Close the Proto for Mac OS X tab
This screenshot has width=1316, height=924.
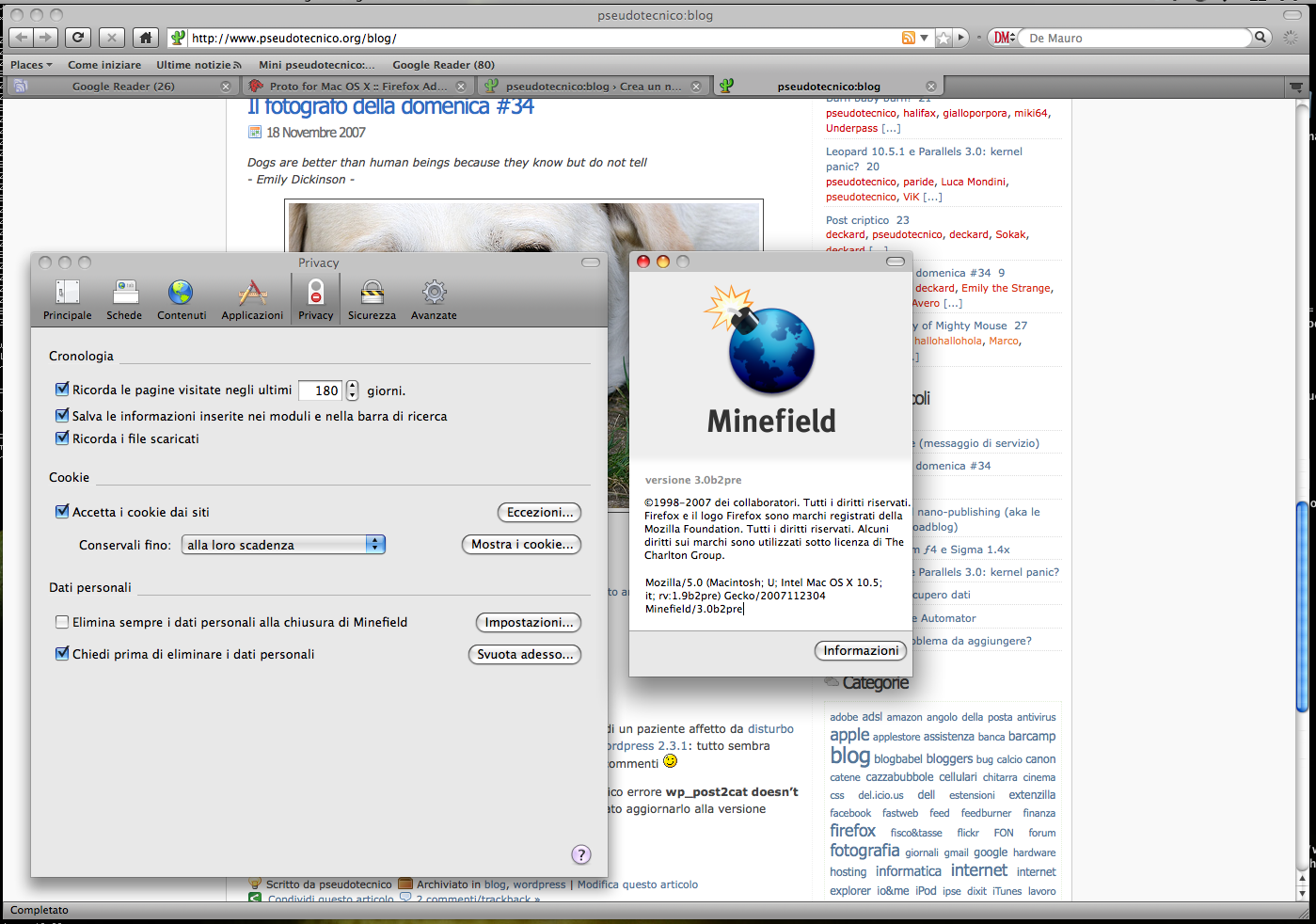coord(461,87)
